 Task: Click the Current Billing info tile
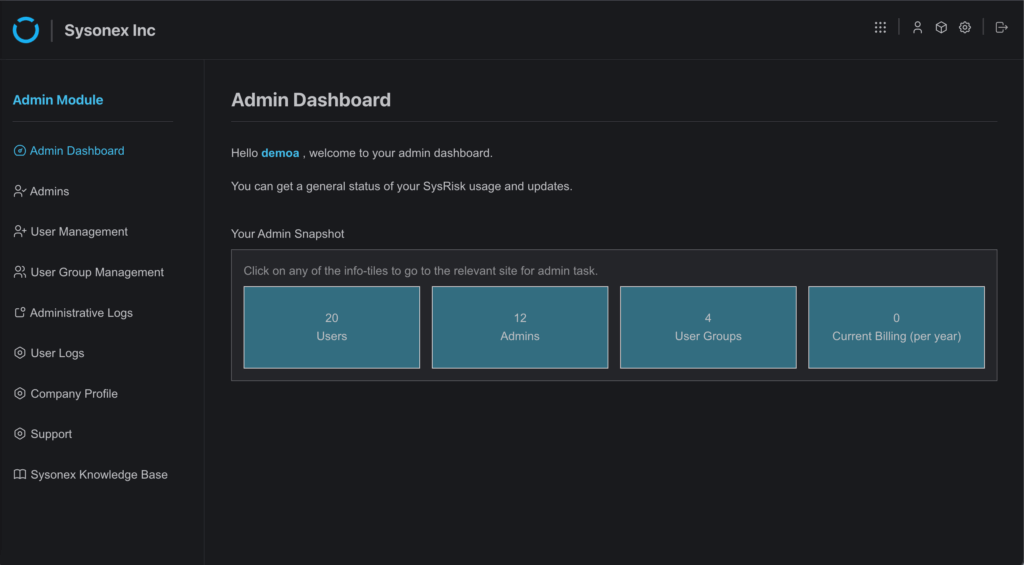click(x=896, y=327)
